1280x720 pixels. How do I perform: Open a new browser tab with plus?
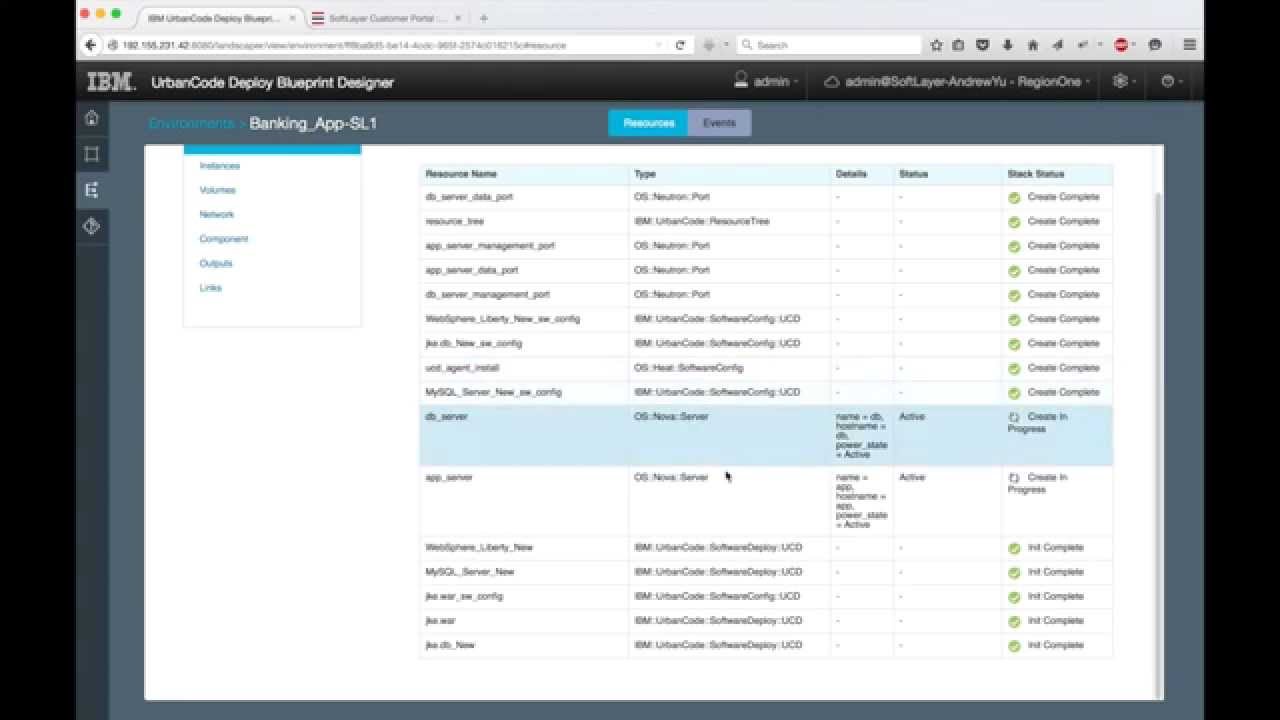tap(483, 18)
